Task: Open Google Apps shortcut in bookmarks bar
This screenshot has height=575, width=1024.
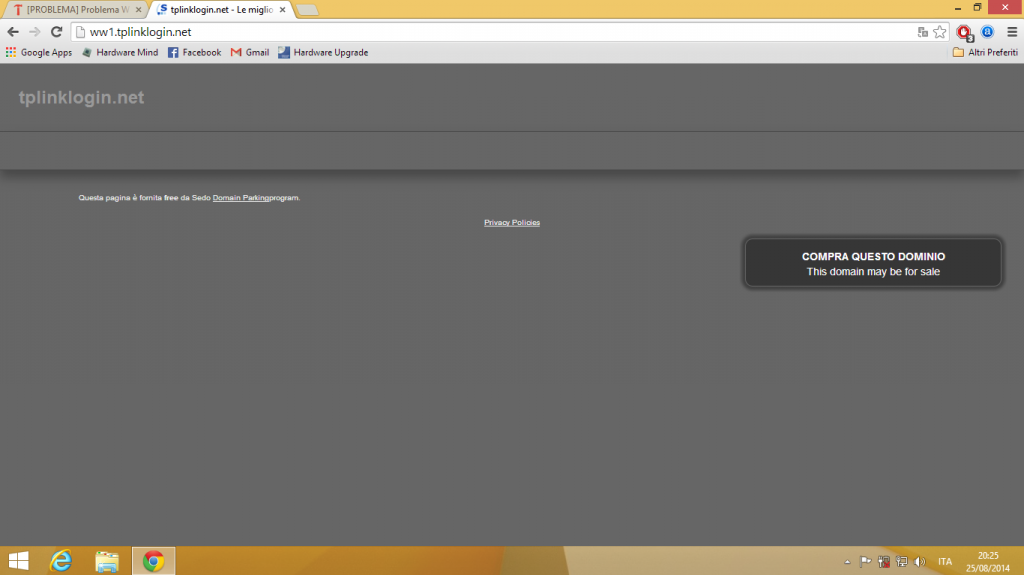Action: (x=39, y=52)
